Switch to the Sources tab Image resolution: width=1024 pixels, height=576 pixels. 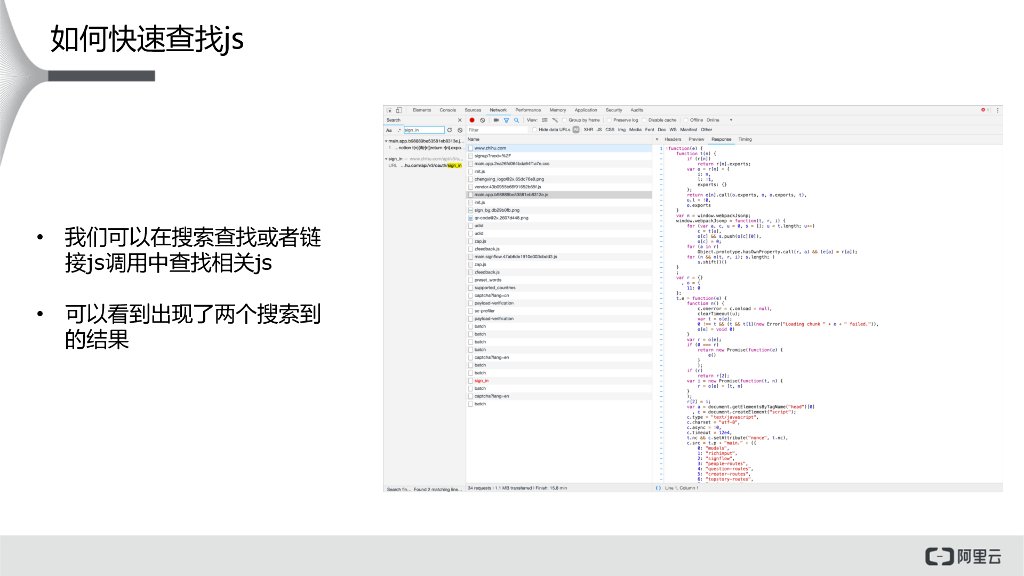pos(472,110)
